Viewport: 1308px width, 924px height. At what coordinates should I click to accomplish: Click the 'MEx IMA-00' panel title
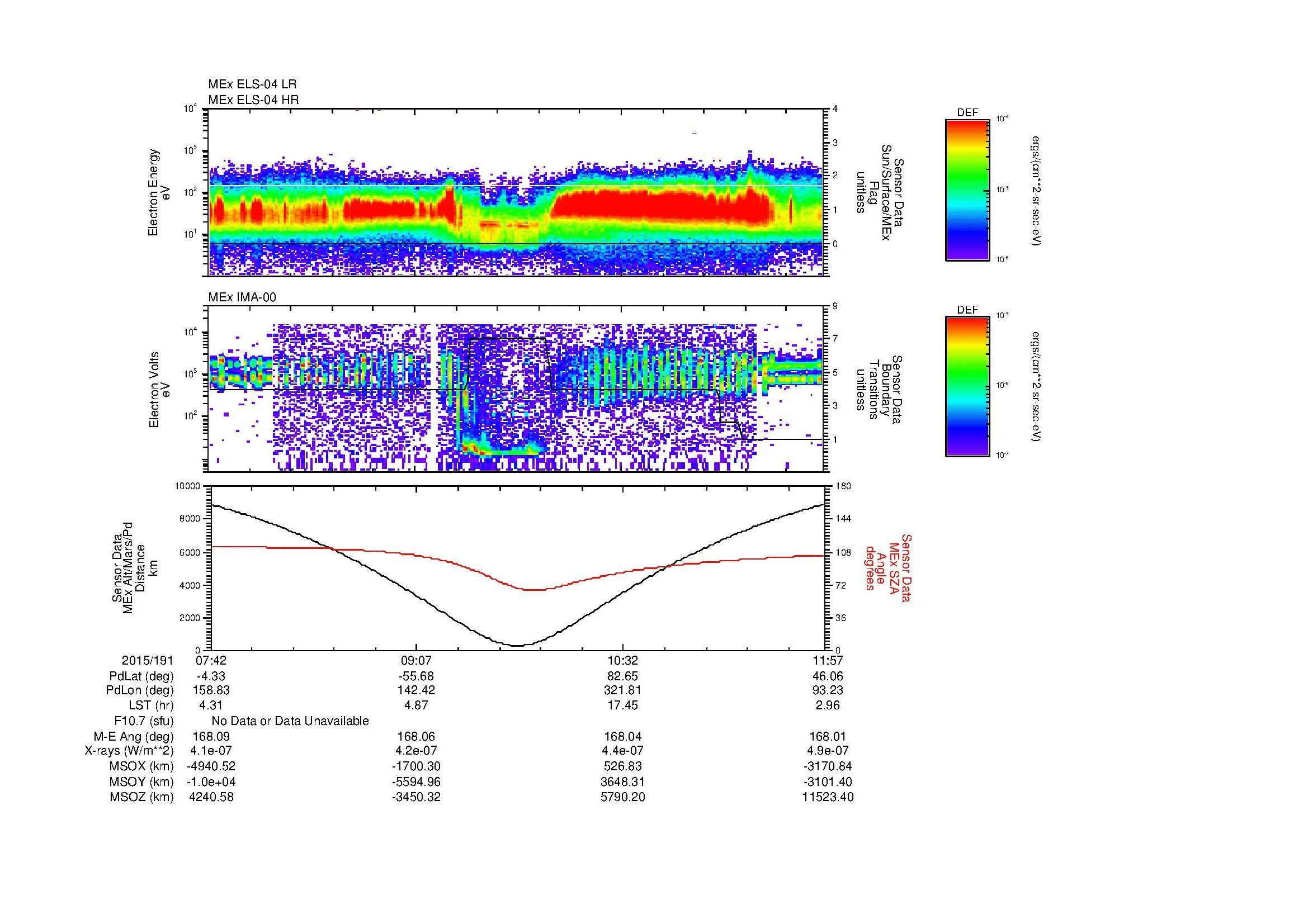242,297
